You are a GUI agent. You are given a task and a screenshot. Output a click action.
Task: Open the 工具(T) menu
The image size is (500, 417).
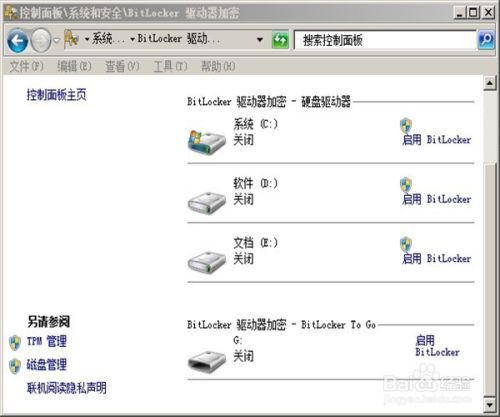[170, 66]
